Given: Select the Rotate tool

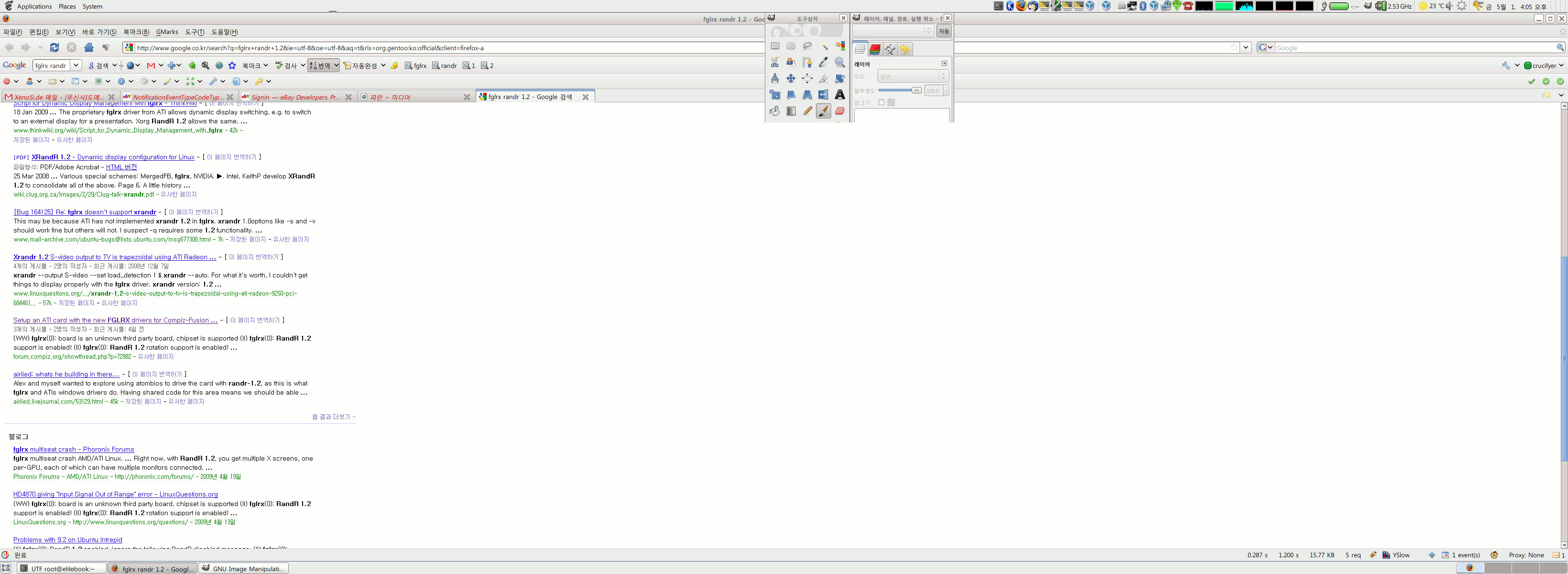Looking at the screenshot, I should [840, 78].
